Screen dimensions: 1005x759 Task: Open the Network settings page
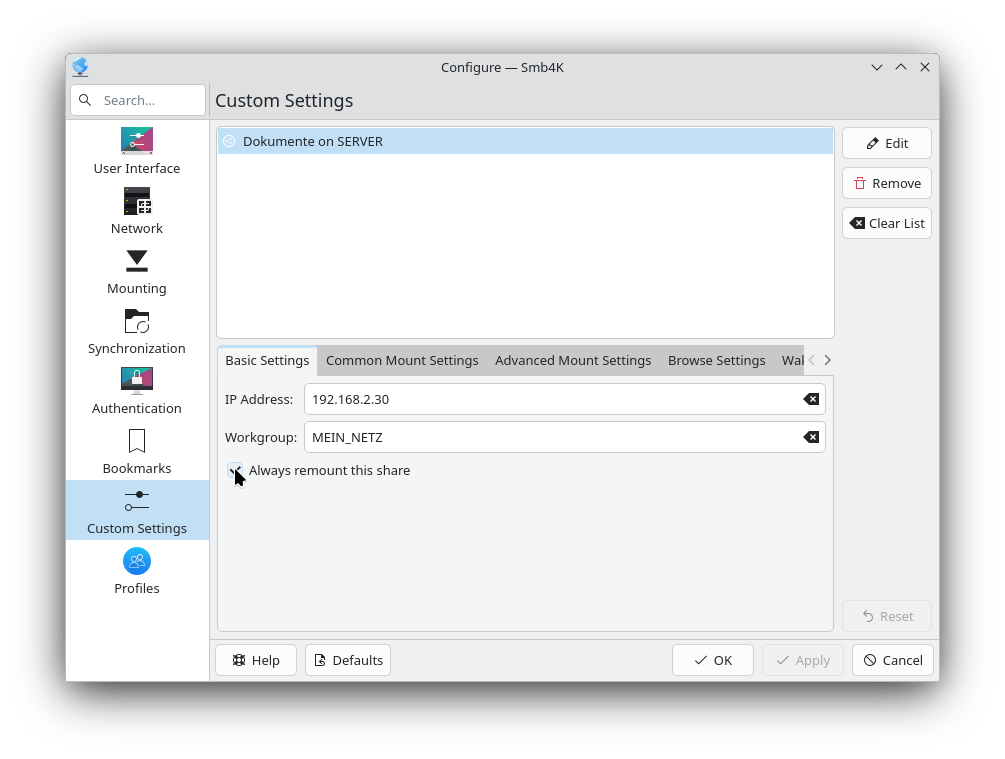(x=137, y=211)
